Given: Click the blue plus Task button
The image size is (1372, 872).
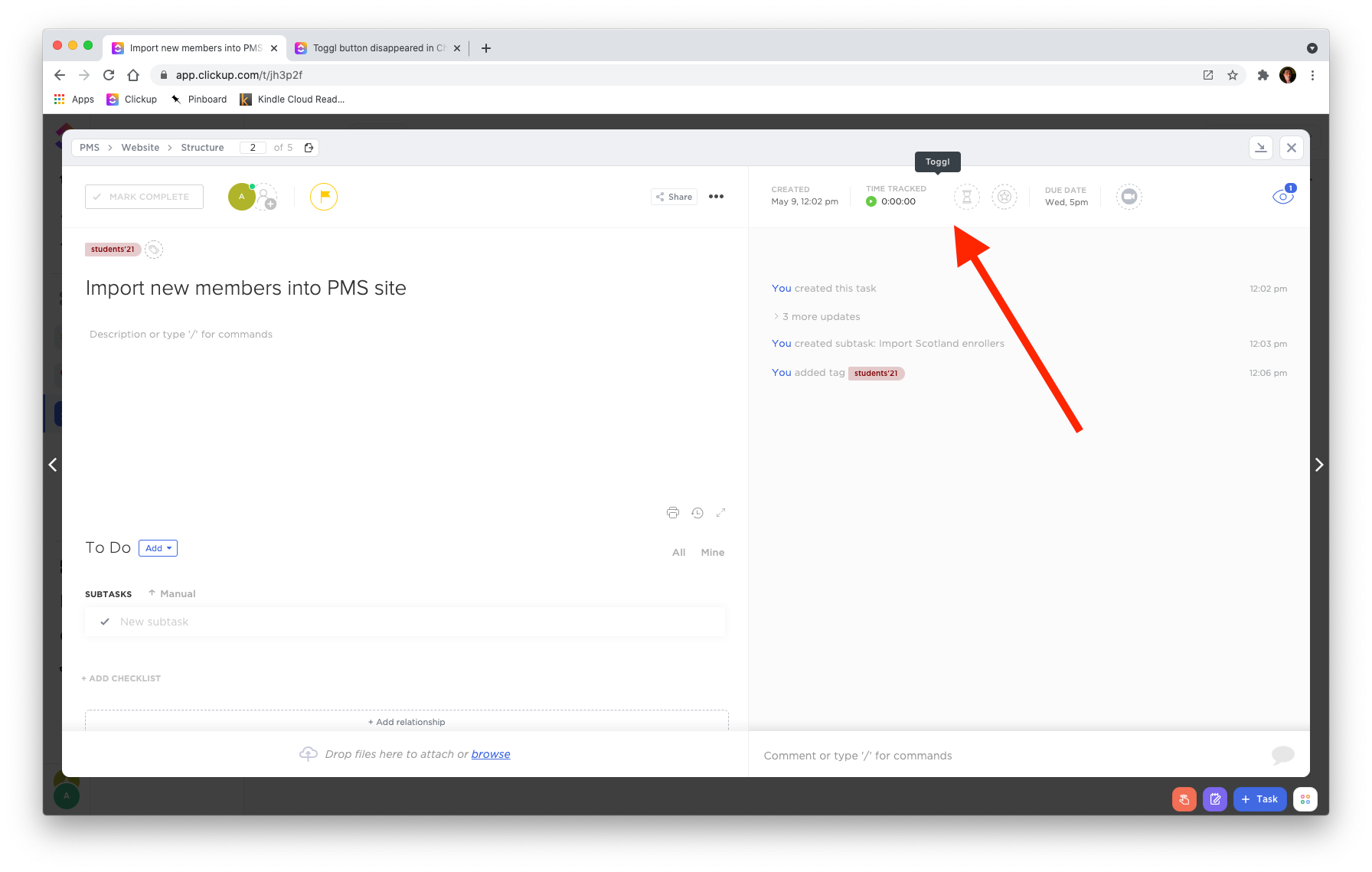Looking at the screenshot, I should point(1259,799).
